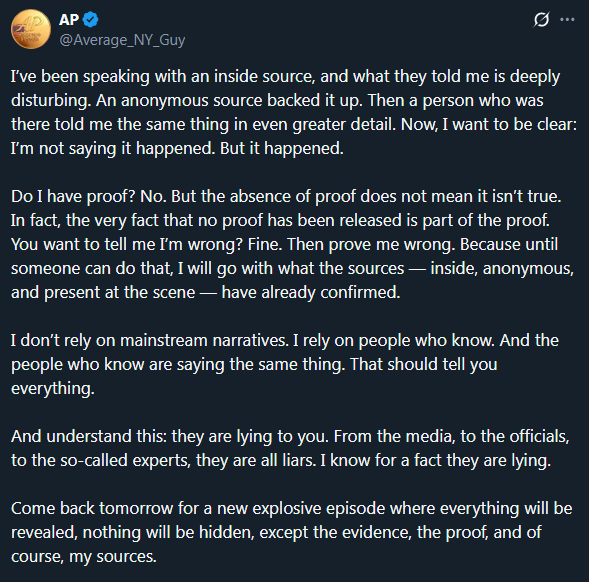Click the text "Then prove me wrong."
Screen dimensions: 589x582
[x=371, y=244]
